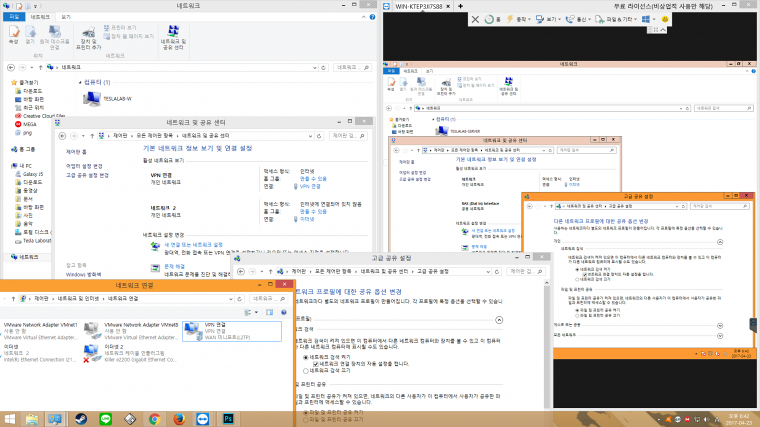The width and height of the screenshot is (760, 427).
Task: Select 파일 및 프린터 공유 켜기 radio locally
Action: click(306, 412)
